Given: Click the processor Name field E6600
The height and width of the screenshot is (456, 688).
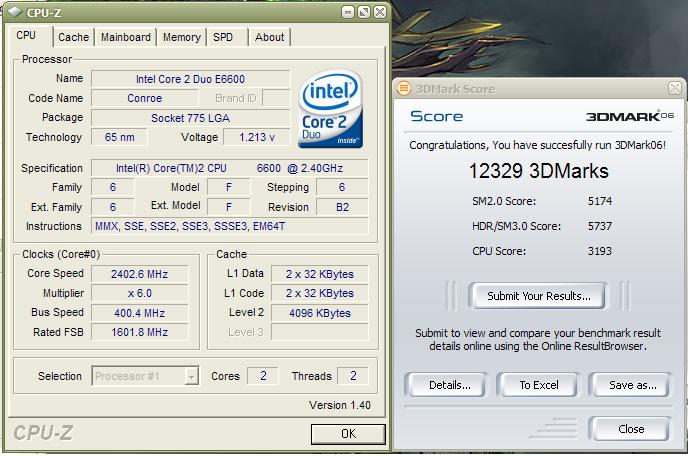Looking at the screenshot, I should 190,79.
